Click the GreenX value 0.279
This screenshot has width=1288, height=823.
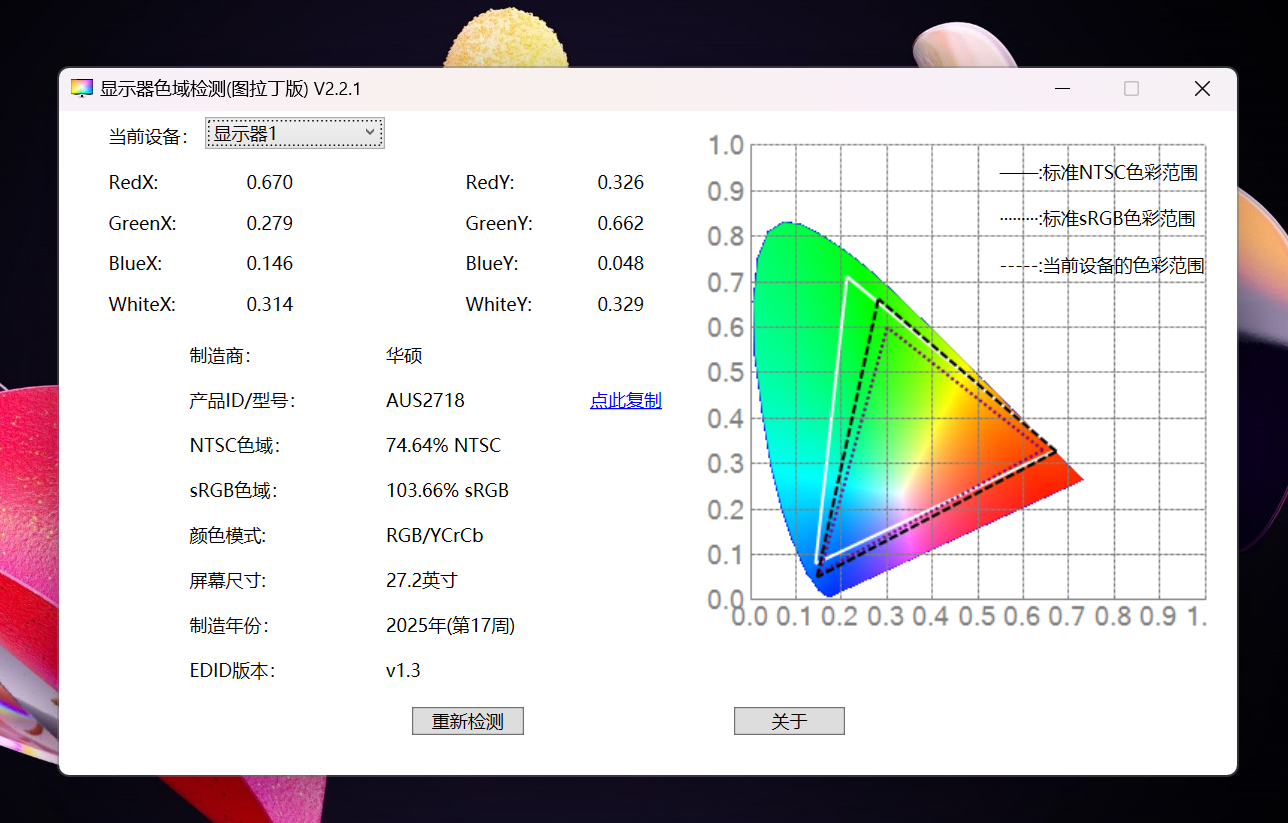pos(270,224)
